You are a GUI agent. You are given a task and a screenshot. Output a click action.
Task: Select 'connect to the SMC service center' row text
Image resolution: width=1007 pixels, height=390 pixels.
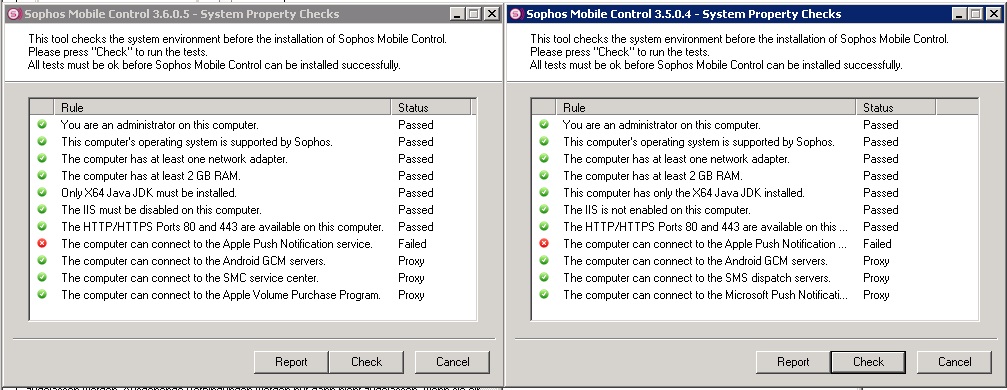pos(190,278)
